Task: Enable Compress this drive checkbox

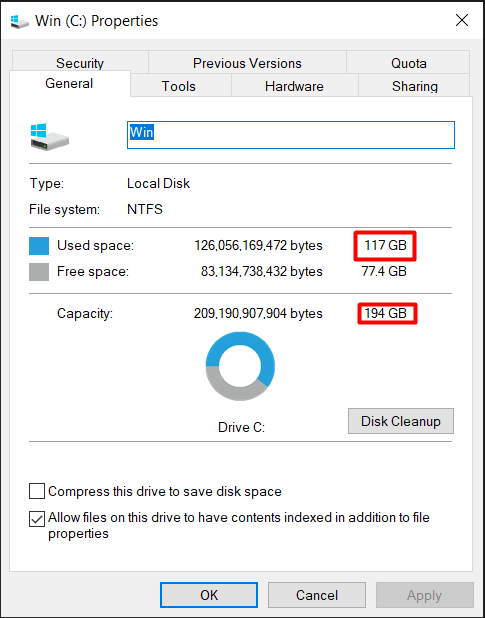Action: [x=37, y=492]
